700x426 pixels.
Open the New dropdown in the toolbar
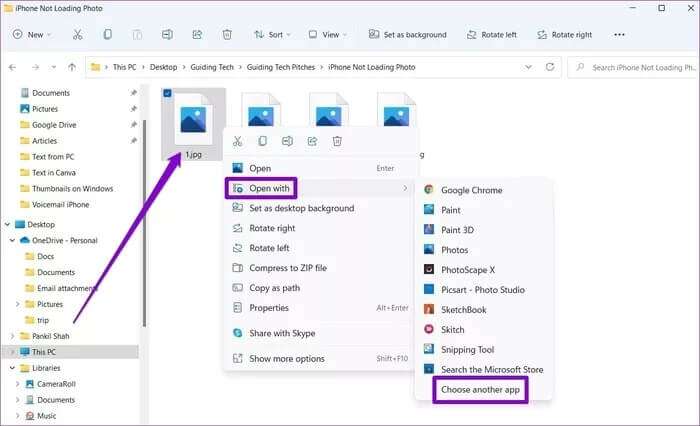coord(32,34)
